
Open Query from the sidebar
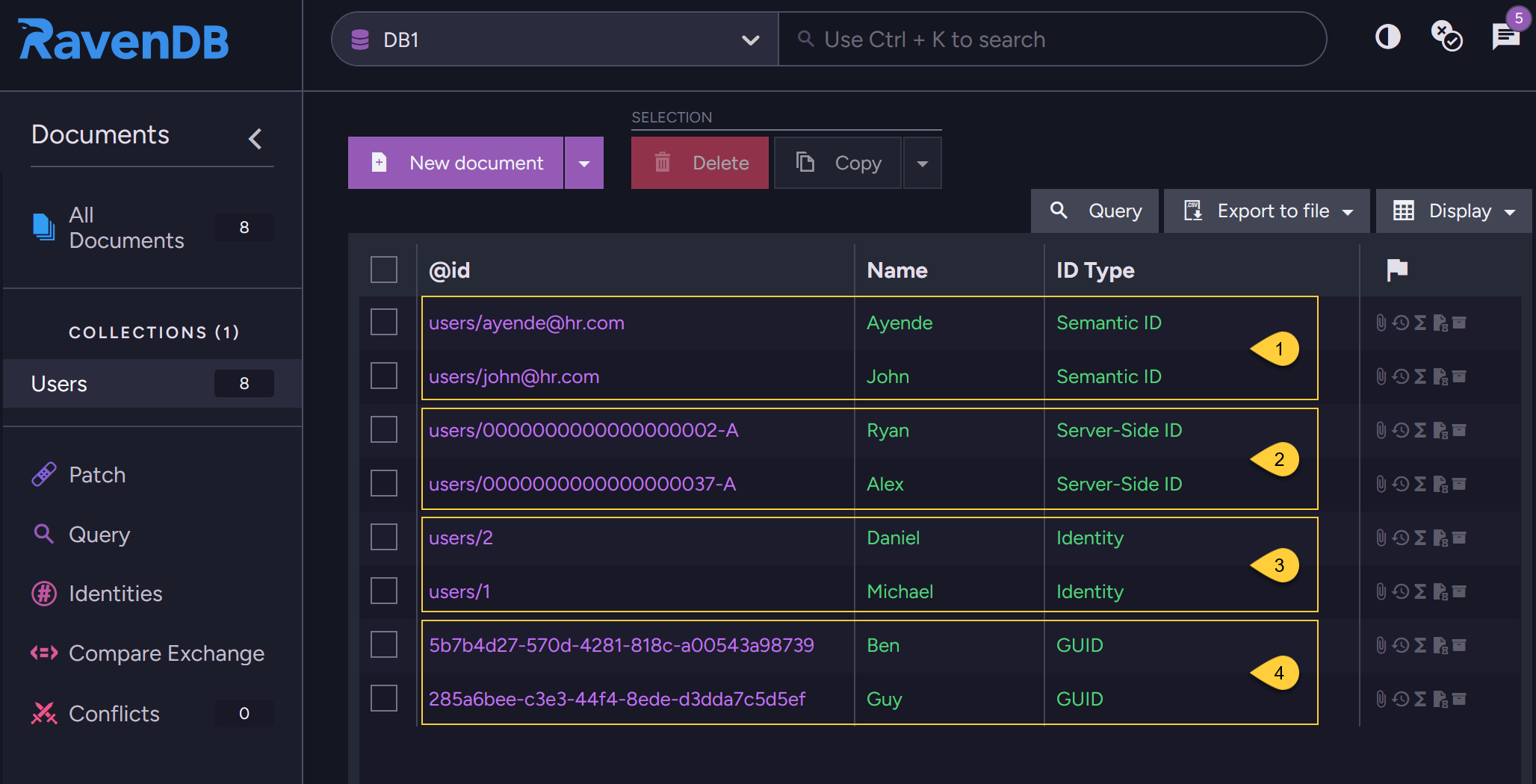tap(99, 534)
